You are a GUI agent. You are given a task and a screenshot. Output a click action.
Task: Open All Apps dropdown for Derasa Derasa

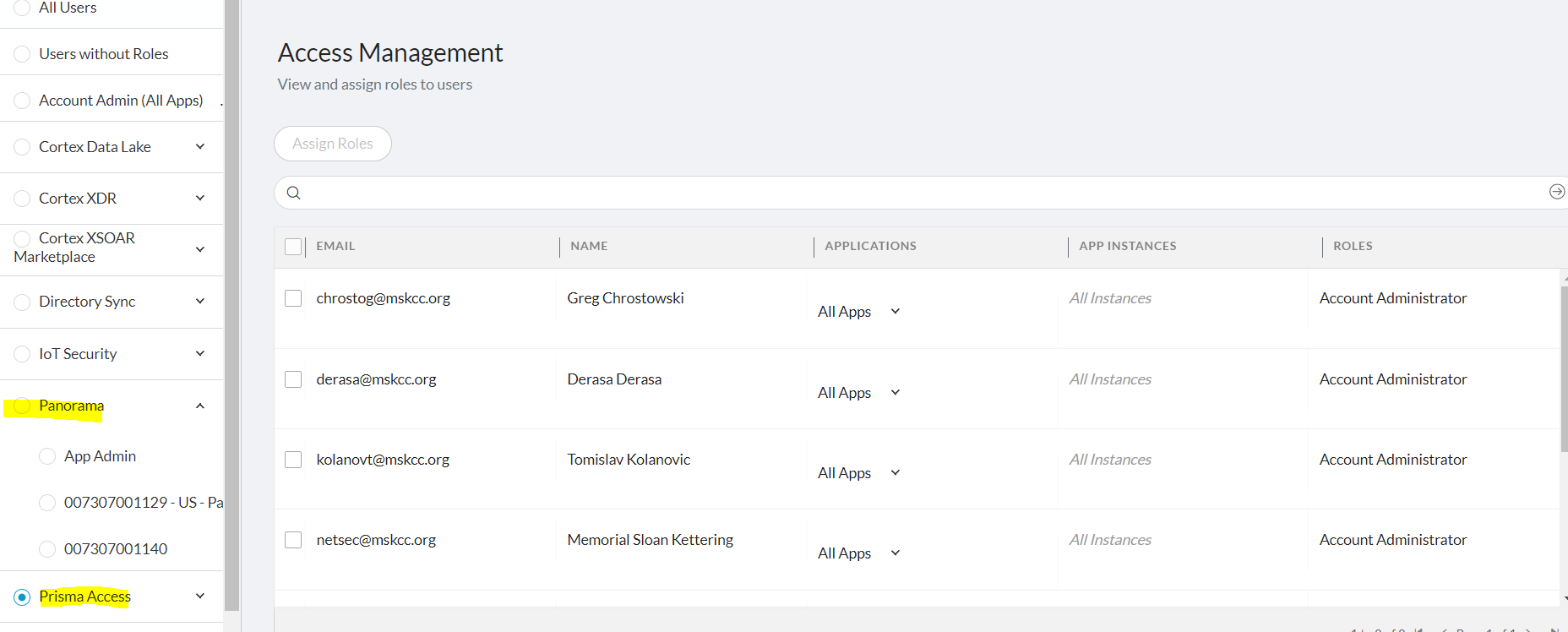pyautogui.click(x=896, y=392)
